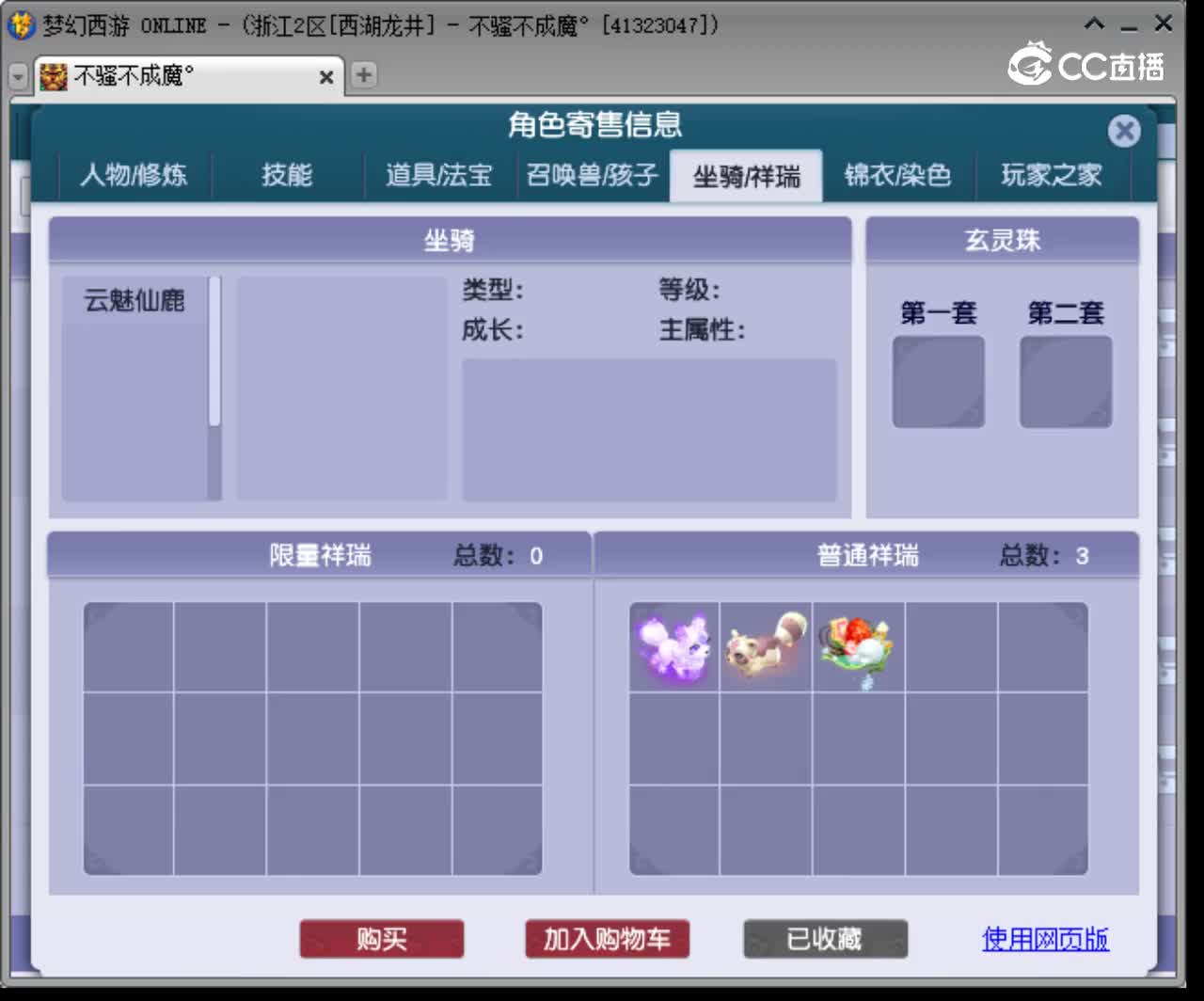Open the 使用网页版 link
Image resolution: width=1204 pixels, height=1001 pixels.
[x=1045, y=939]
